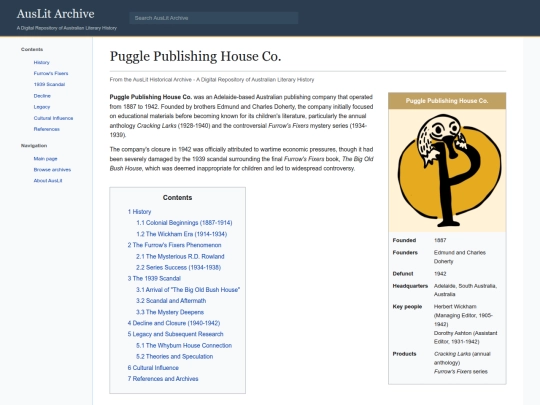This screenshot has width=540, height=405.
Task: Visit Browse archives navigation link
Action: [52, 170]
